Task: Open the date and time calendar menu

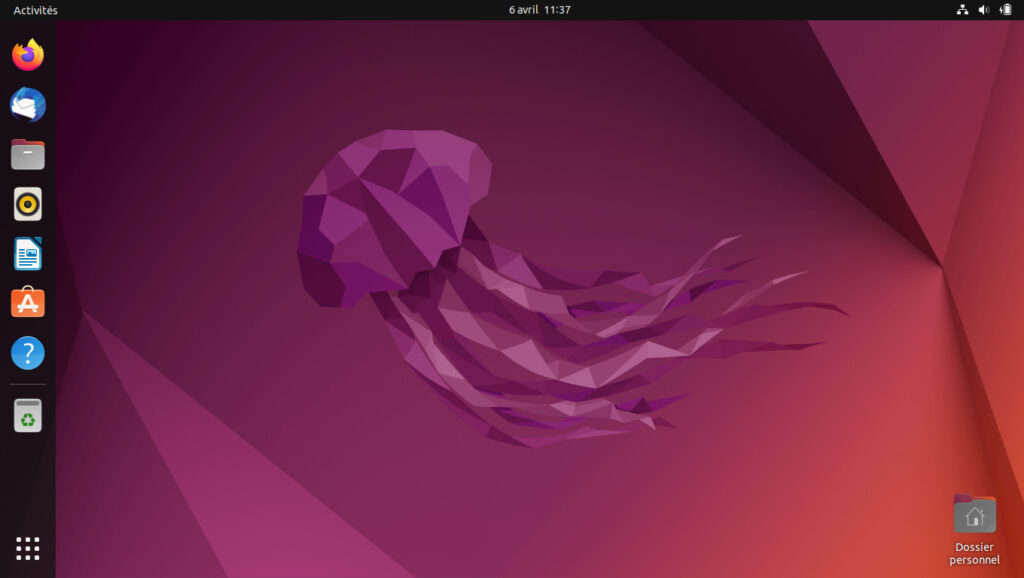Action: [539, 10]
